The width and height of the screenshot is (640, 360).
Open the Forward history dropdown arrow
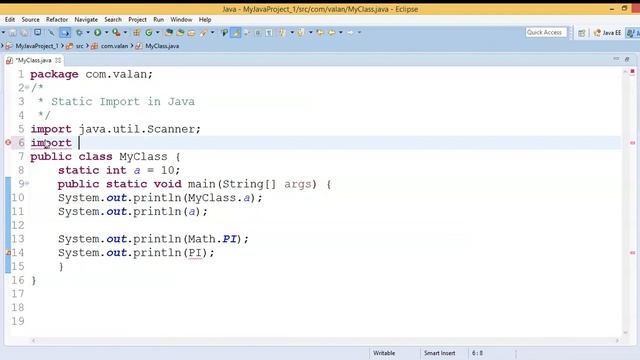pos(360,33)
